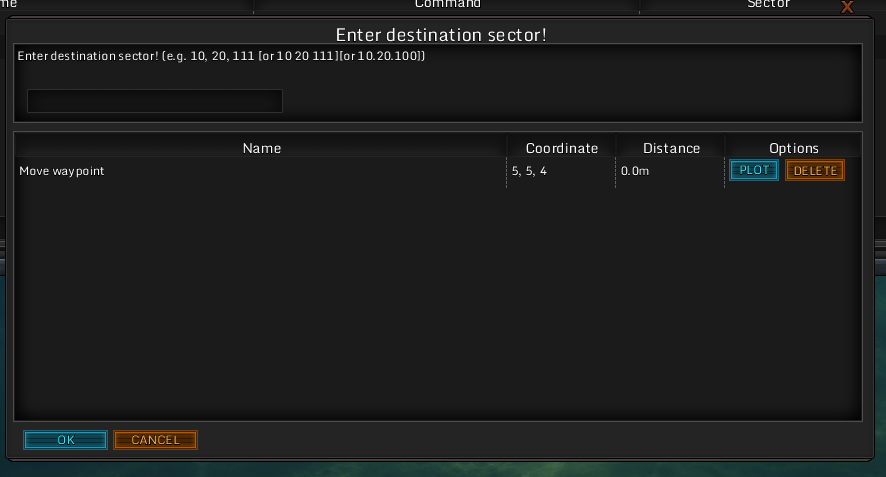Viewport: 886px width, 477px height.
Task: Select the Command column header behind the dialog
Action: point(448,4)
